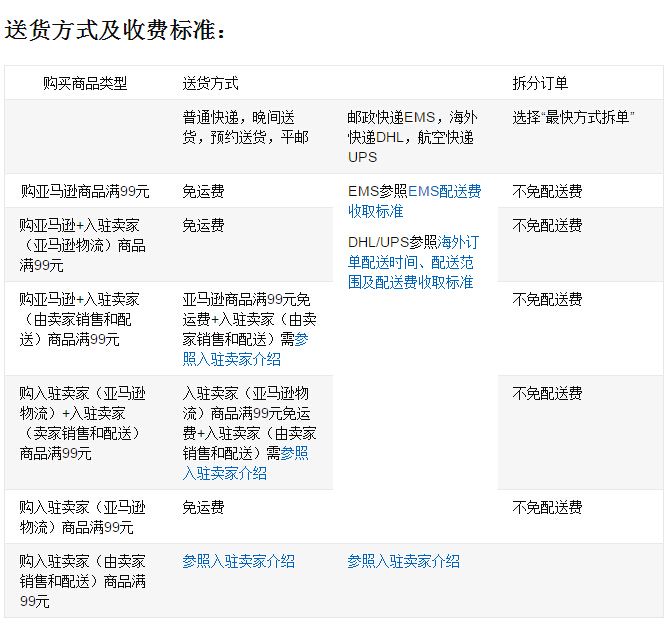Click the 选择"最快方式拆单" cell
Viewport: 669px width, 629px height.
pyautogui.click(x=573, y=117)
